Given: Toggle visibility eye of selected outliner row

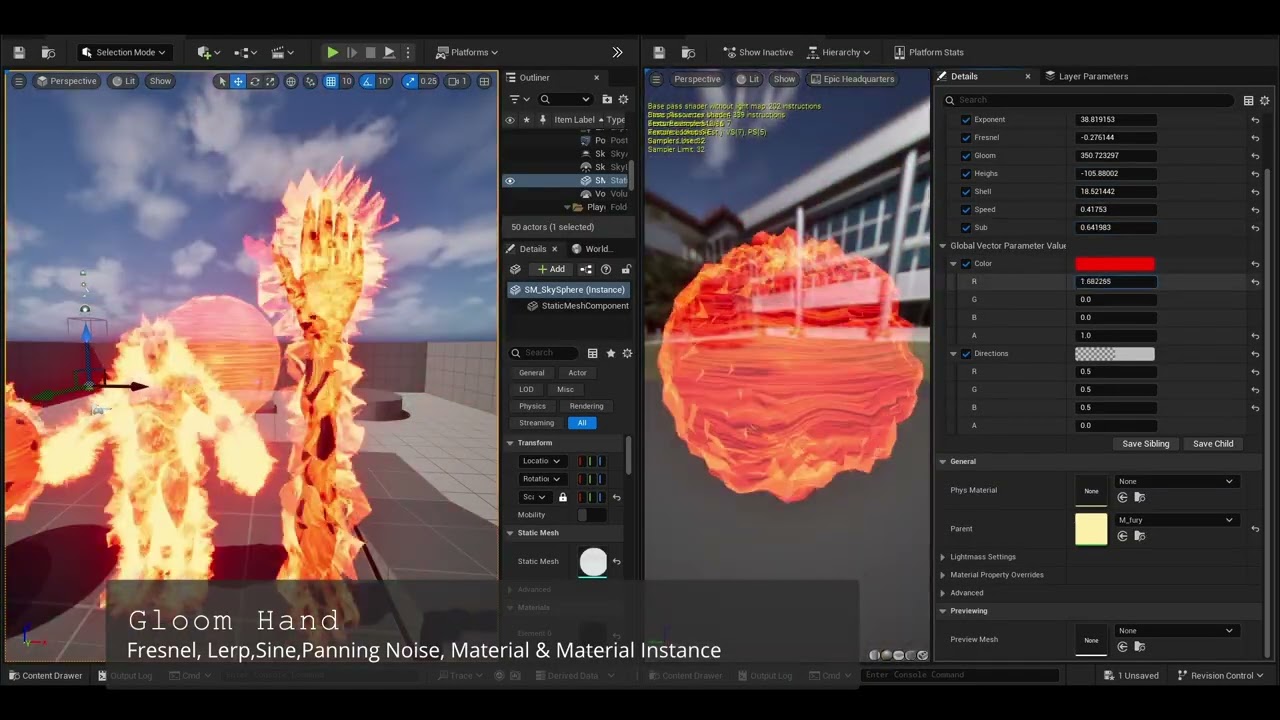Looking at the screenshot, I should tap(510, 181).
